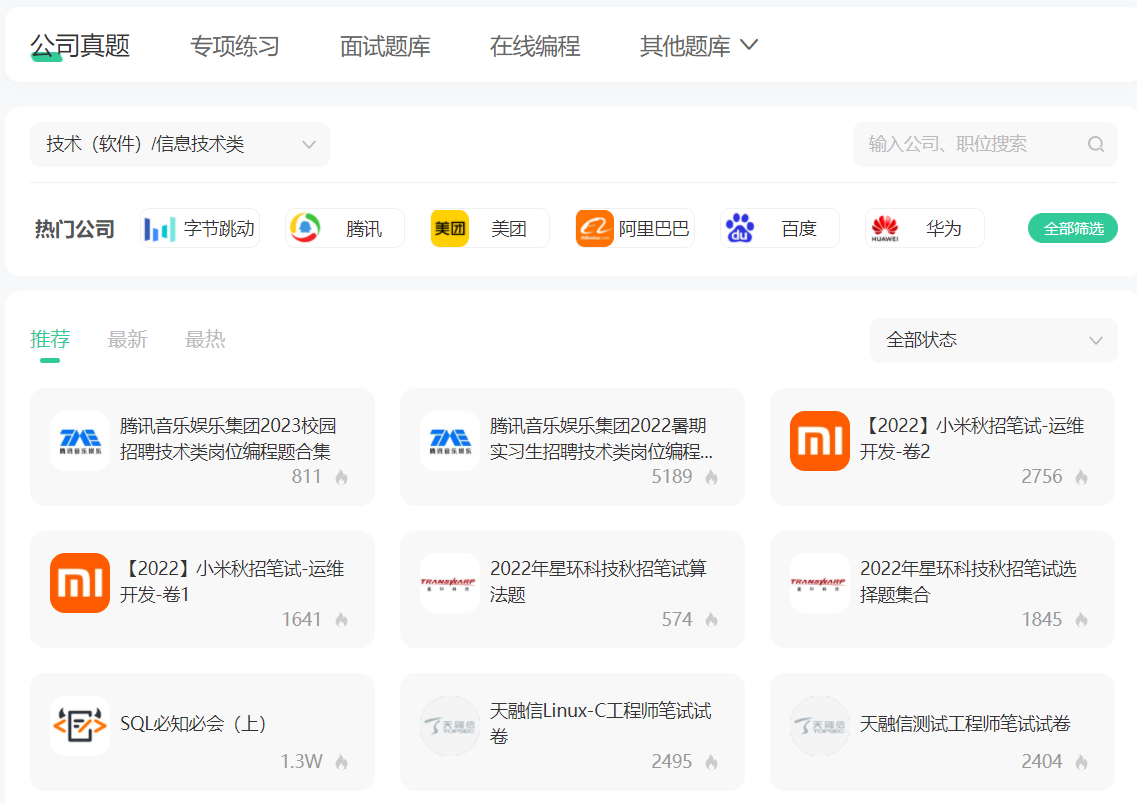The width and height of the screenshot is (1137, 804).
Task: Click the Meituan yellow logo icon
Action: point(450,228)
